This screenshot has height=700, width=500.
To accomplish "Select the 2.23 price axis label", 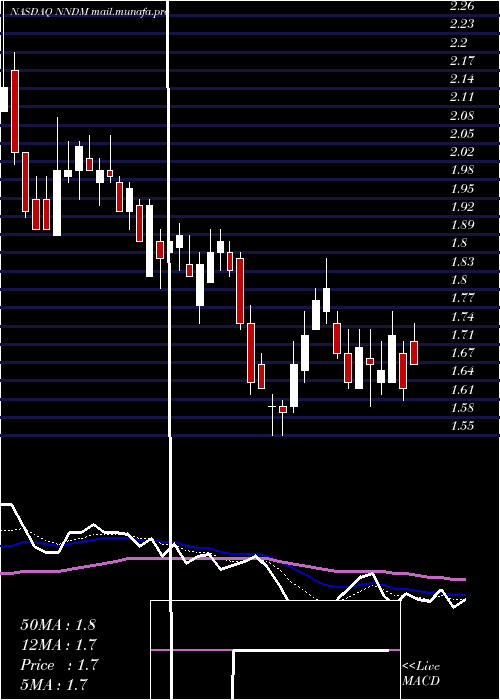I will pyautogui.click(x=462, y=25).
